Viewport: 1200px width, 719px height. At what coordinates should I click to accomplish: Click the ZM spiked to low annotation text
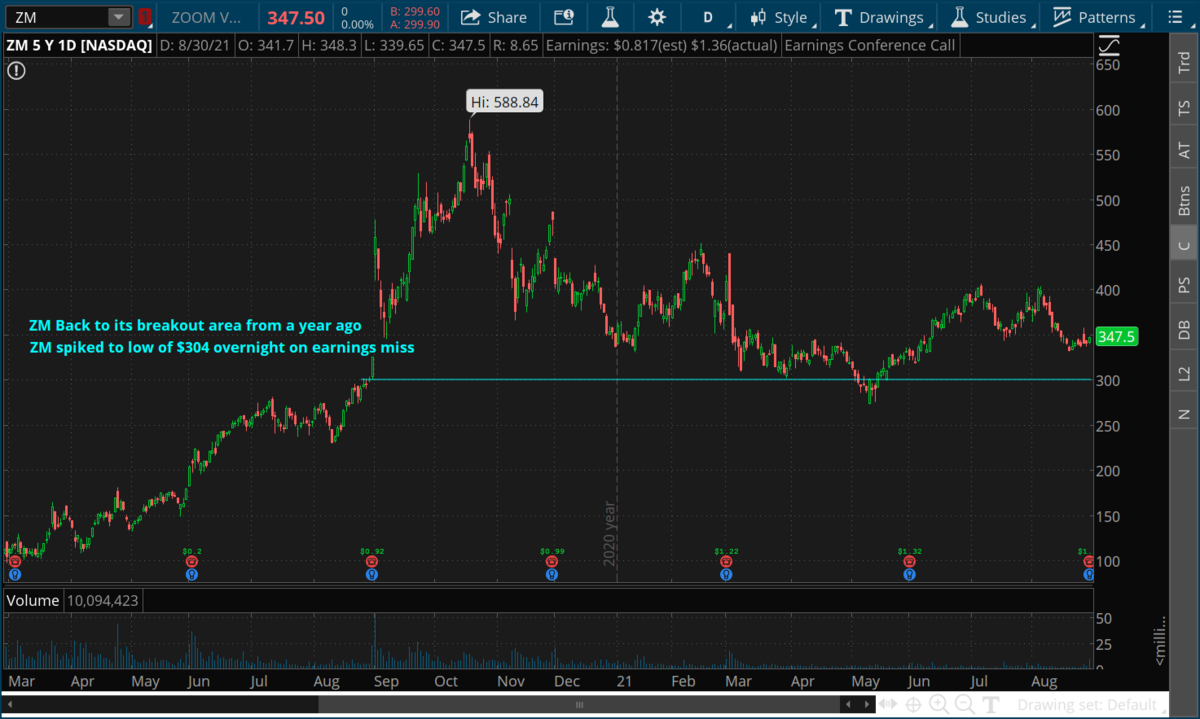[221, 348]
